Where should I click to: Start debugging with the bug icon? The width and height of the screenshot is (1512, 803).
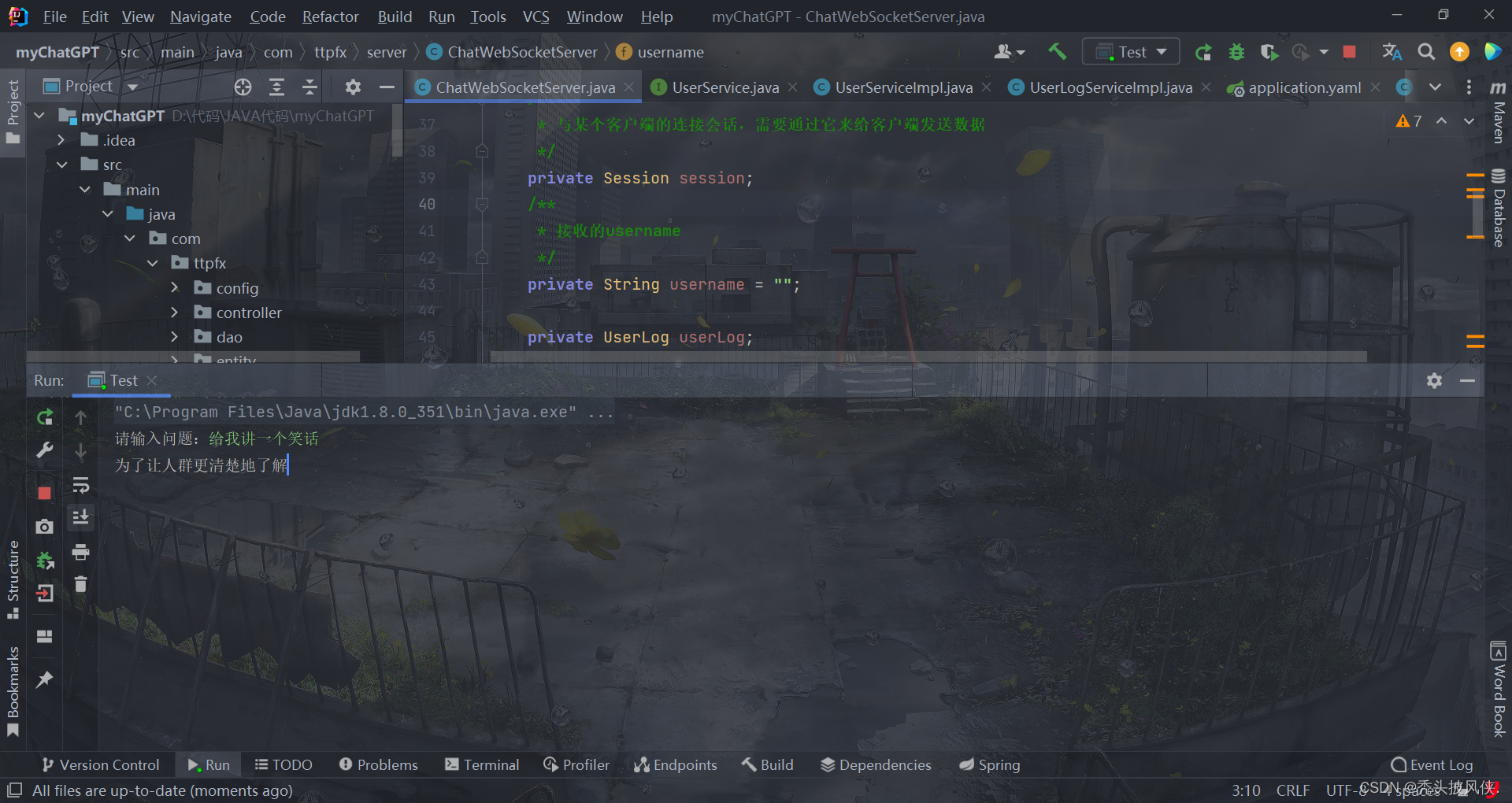[1236, 52]
